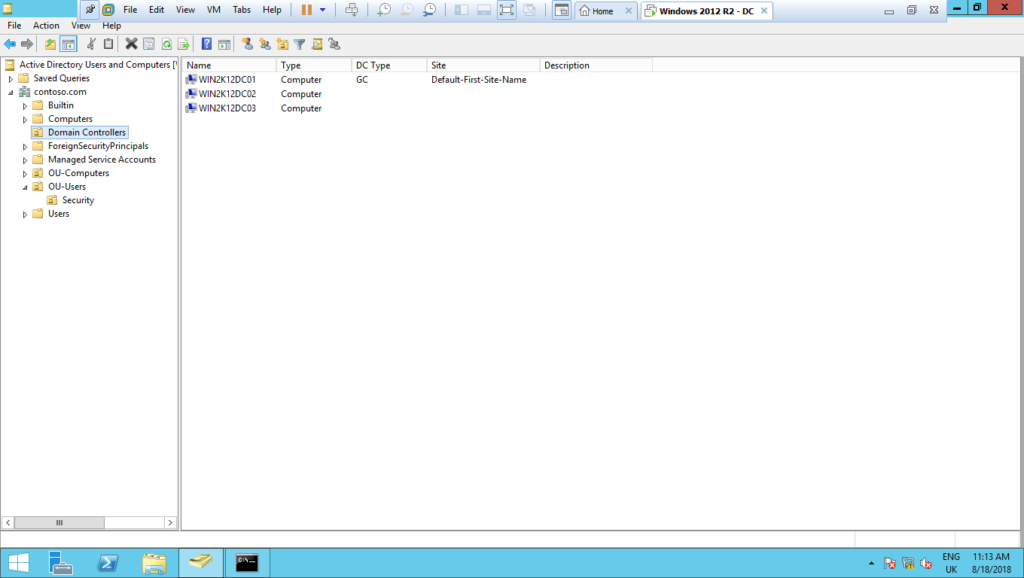Click the VMware pin toolbar icon
1024x578 pixels.
[x=90, y=10]
